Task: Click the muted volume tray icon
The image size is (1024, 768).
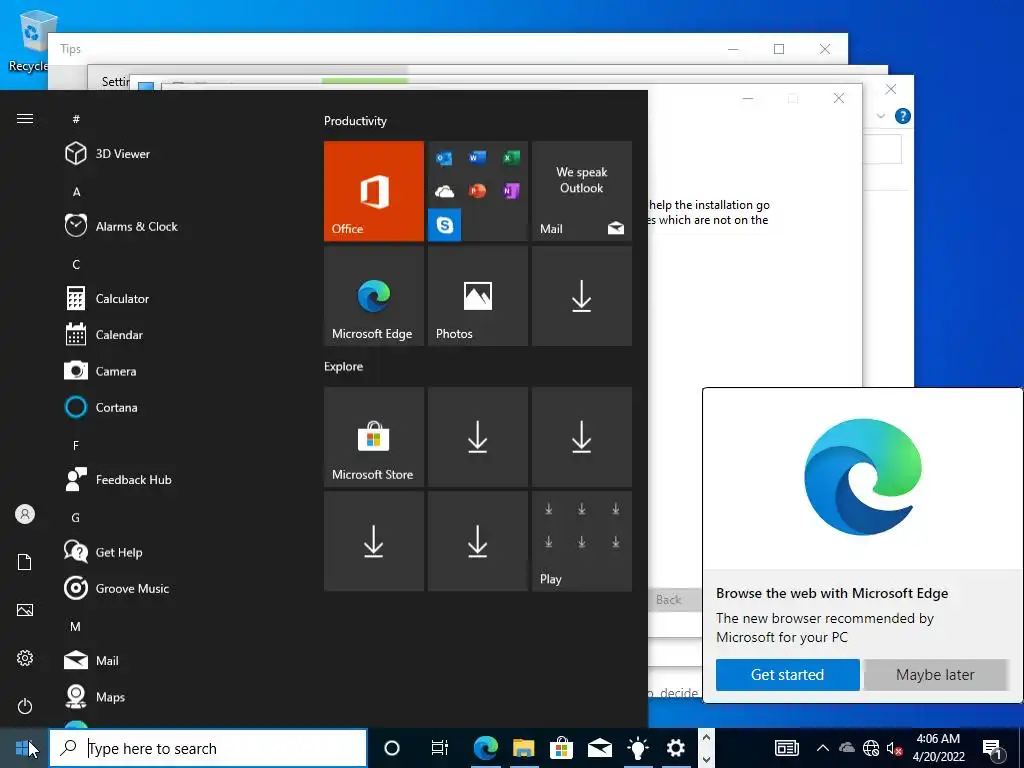Action: (x=894, y=748)
